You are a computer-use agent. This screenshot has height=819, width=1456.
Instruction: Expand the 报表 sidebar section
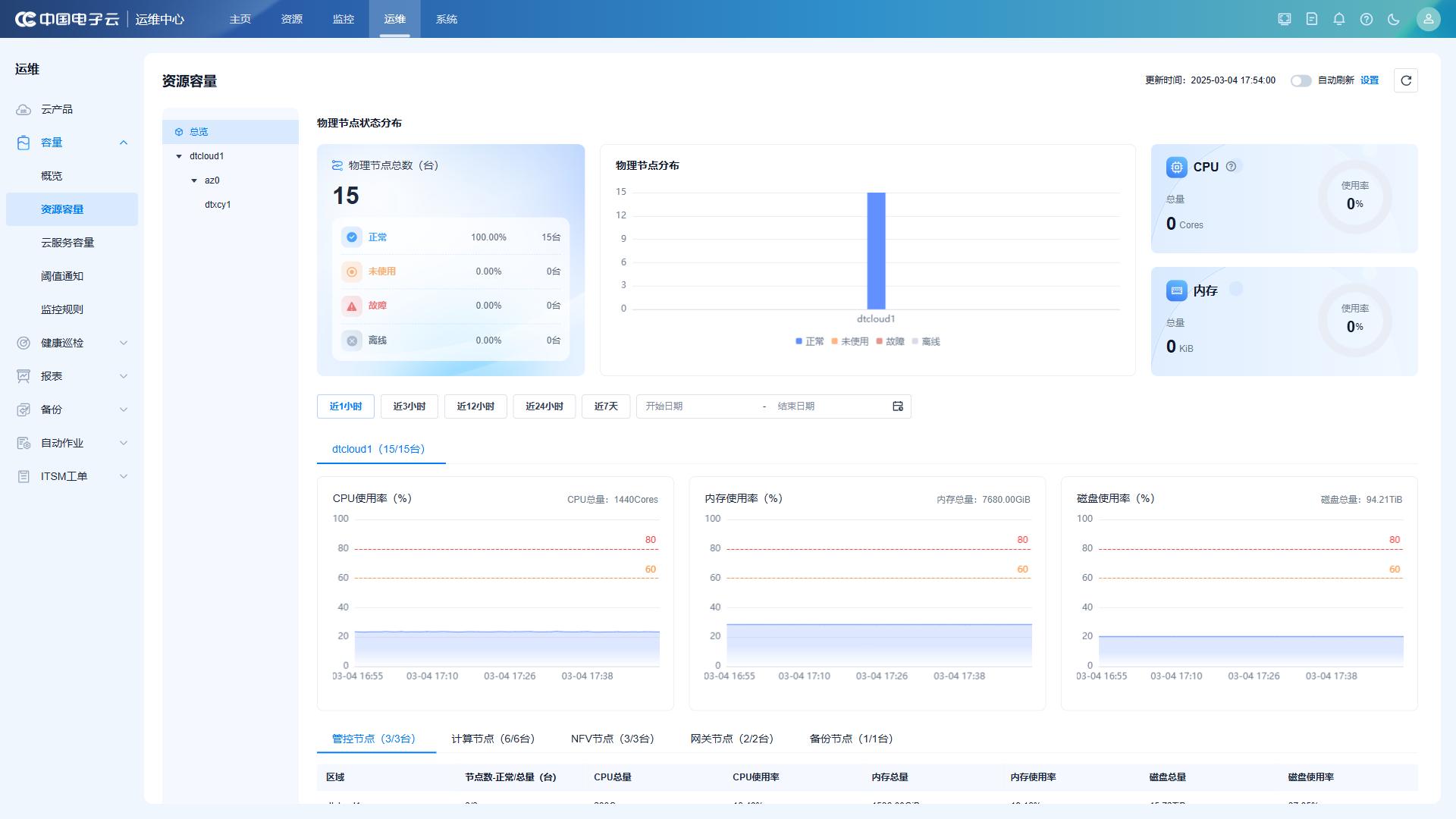(x=124, y=376)
